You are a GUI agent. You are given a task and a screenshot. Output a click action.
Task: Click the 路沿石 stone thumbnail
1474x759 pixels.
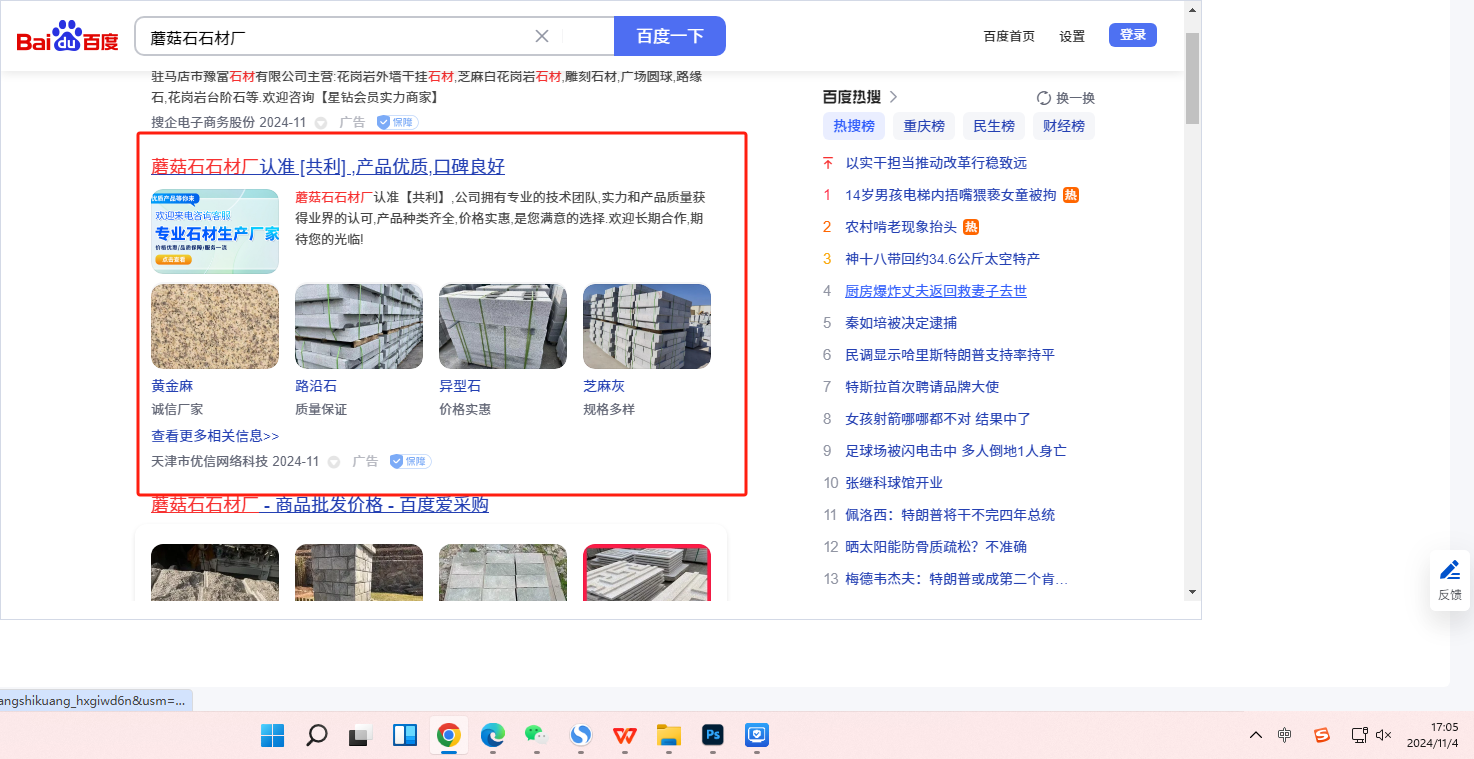tap(359, 327)
